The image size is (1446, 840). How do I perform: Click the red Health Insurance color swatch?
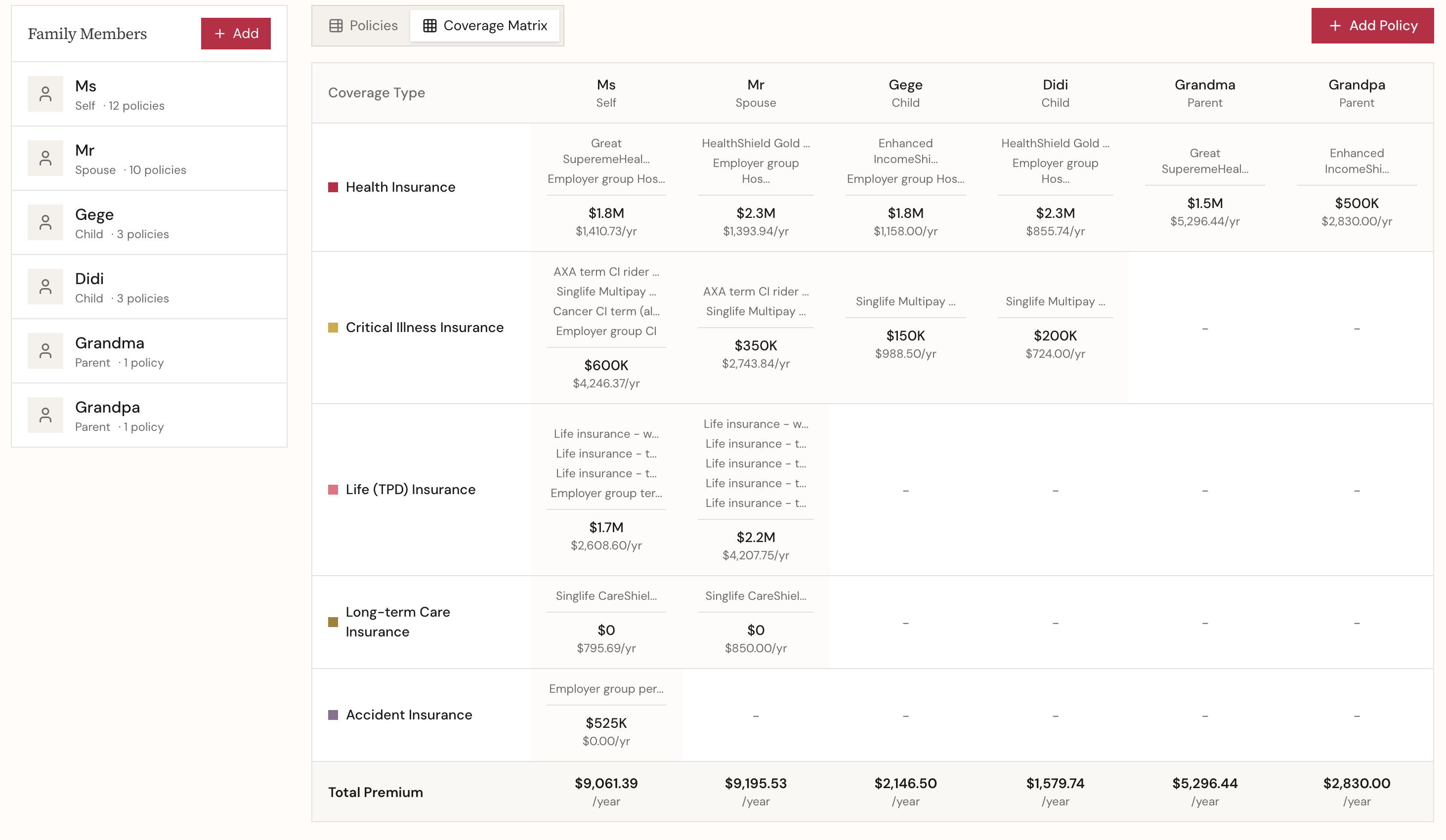click(333, 188)
